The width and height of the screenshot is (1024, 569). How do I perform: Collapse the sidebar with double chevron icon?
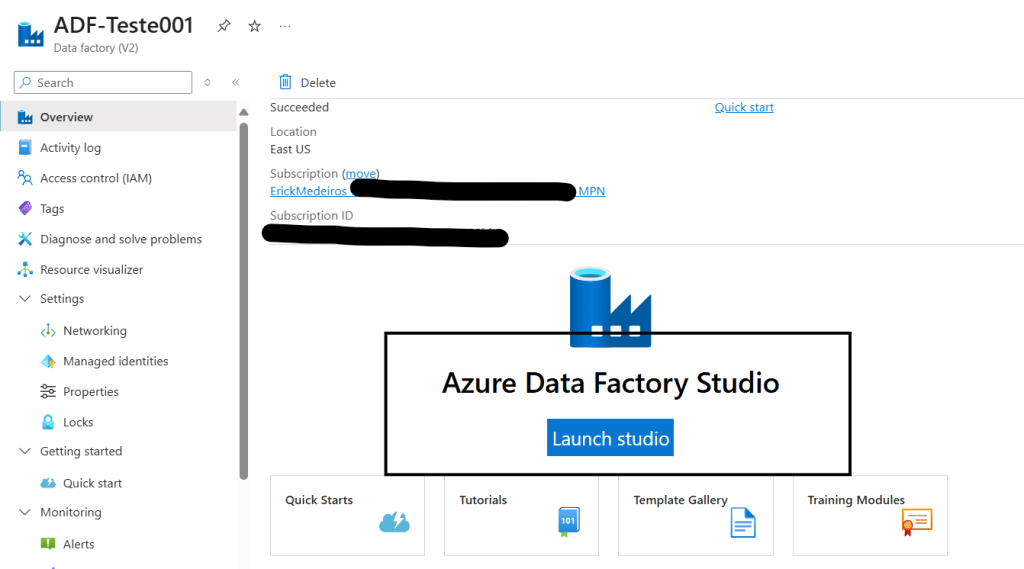tap(236, 83)
